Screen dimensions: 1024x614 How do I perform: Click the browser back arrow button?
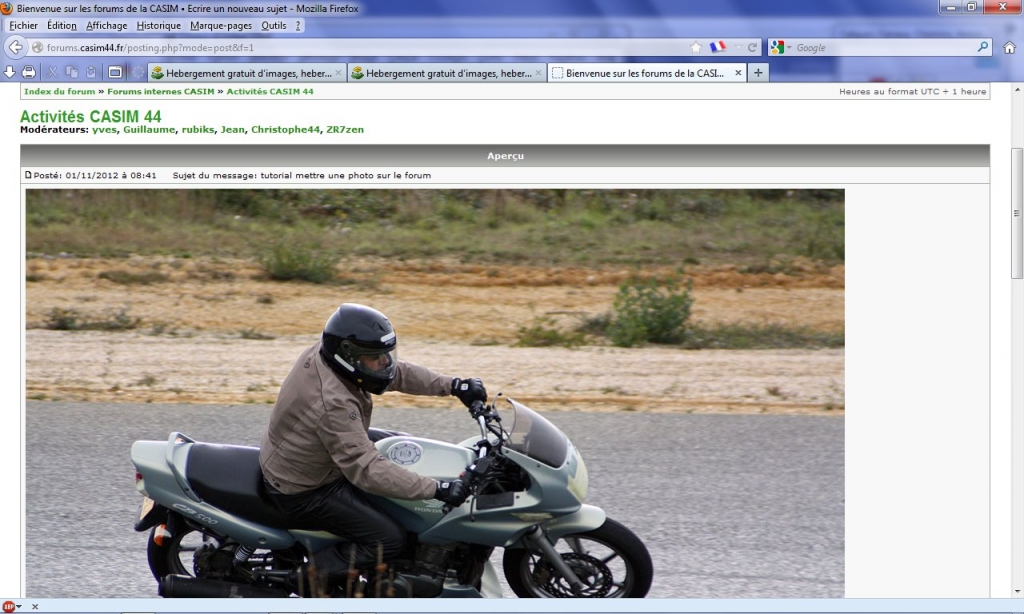15,47
